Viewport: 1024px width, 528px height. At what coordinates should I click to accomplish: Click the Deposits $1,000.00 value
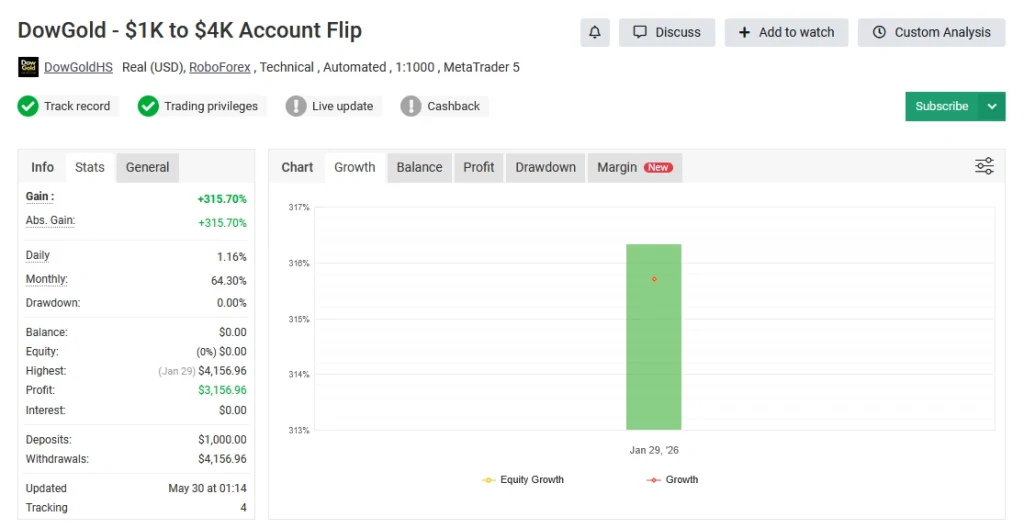click(x=223, y=440)
